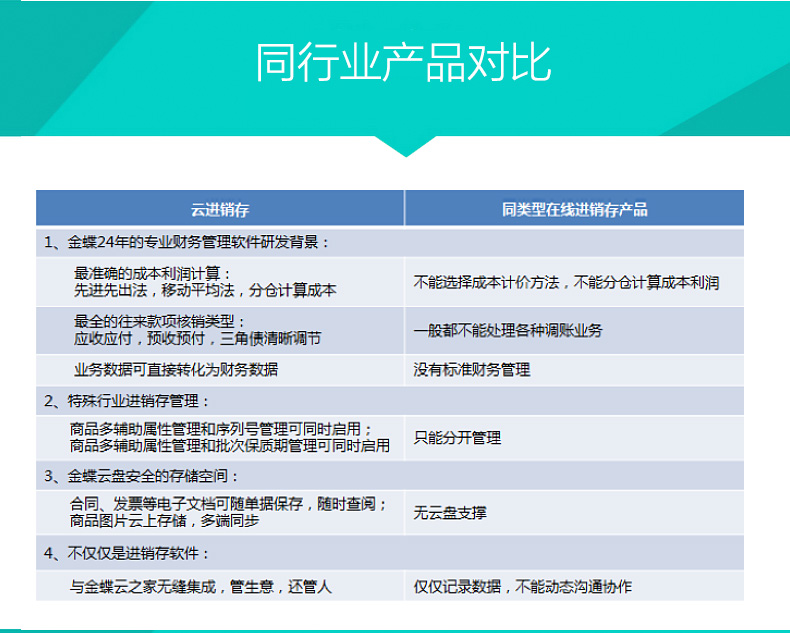Click section 4 不仅仅是进销存软件 row
Viewport: 790px width, 633px height.
pyautogui.click(x=127, y=552)
